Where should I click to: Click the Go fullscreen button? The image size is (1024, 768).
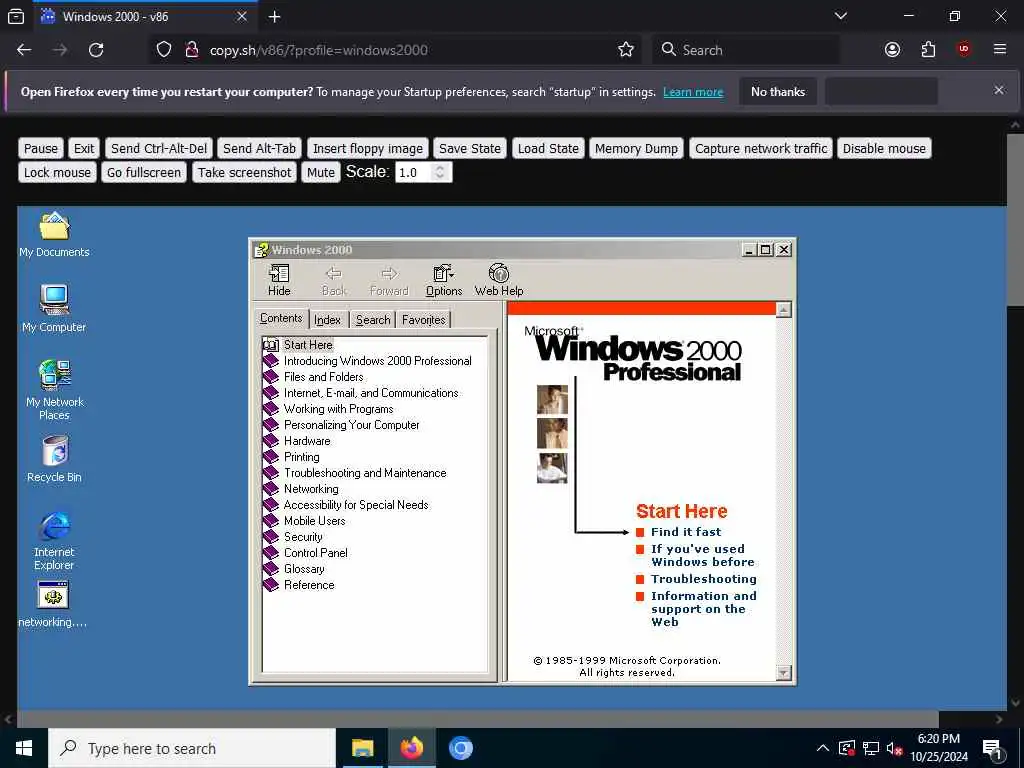pos(144,172)
